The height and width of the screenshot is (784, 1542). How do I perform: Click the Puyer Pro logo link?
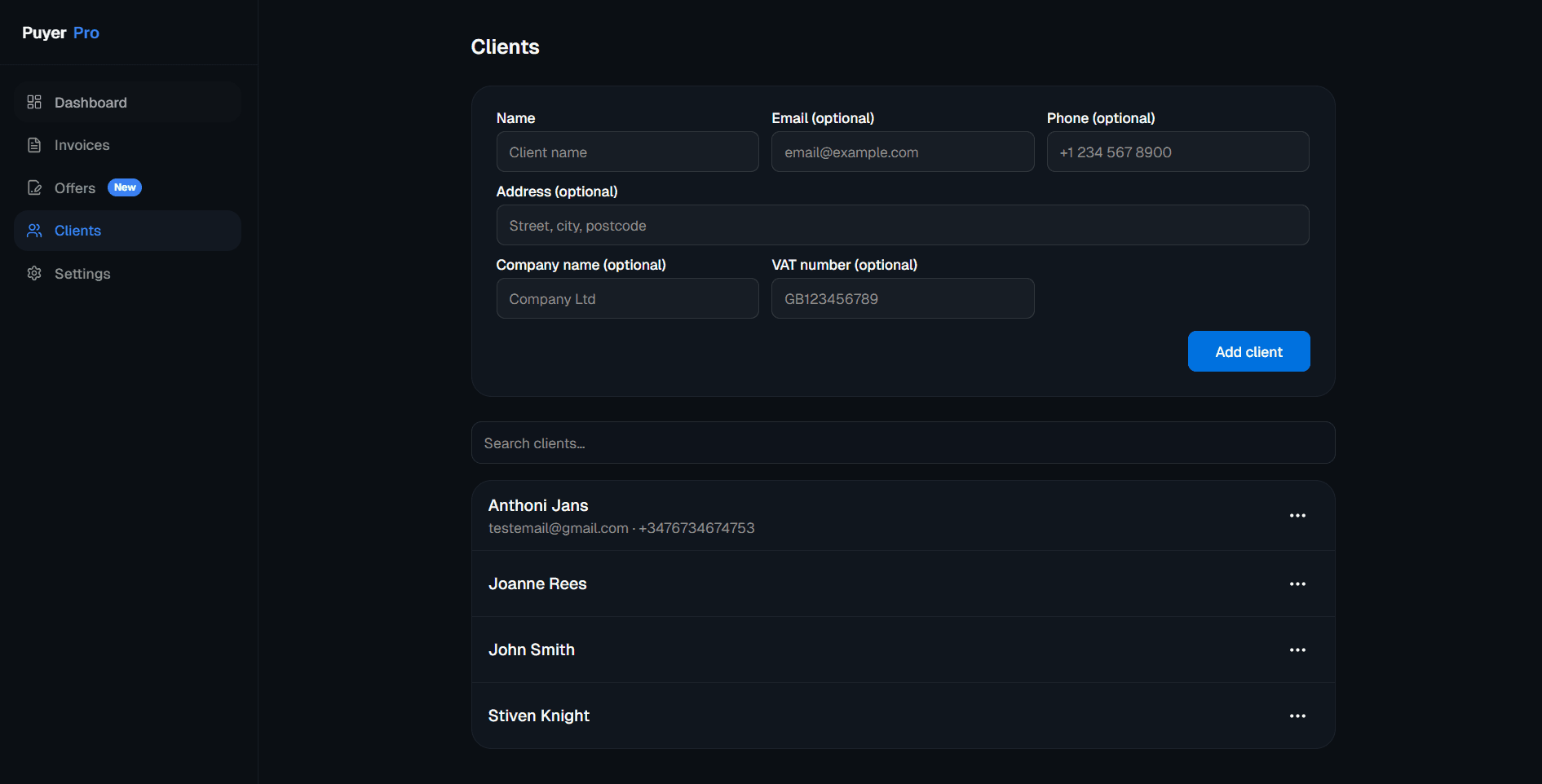pos(60,33)
